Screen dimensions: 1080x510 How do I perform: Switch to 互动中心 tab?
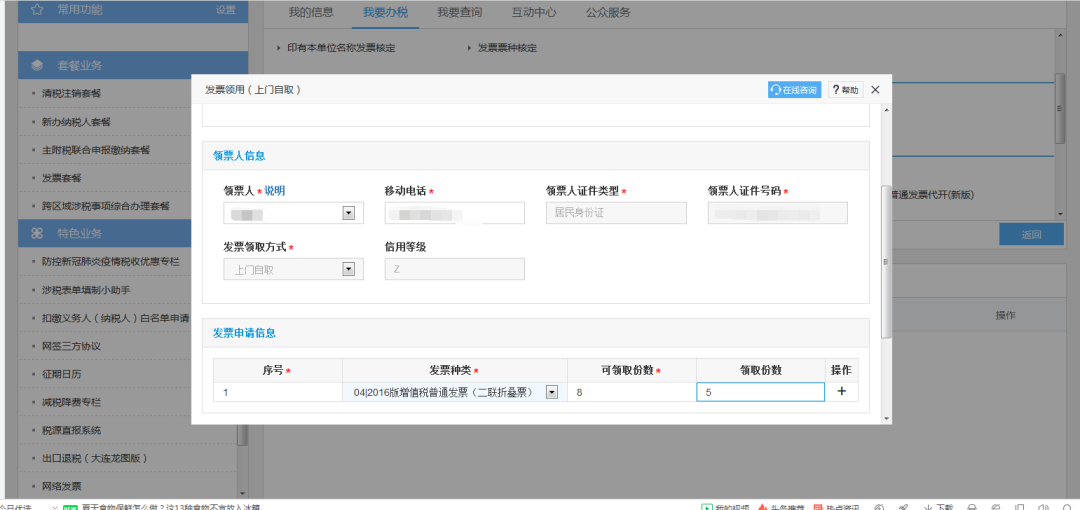coord(534,12)
